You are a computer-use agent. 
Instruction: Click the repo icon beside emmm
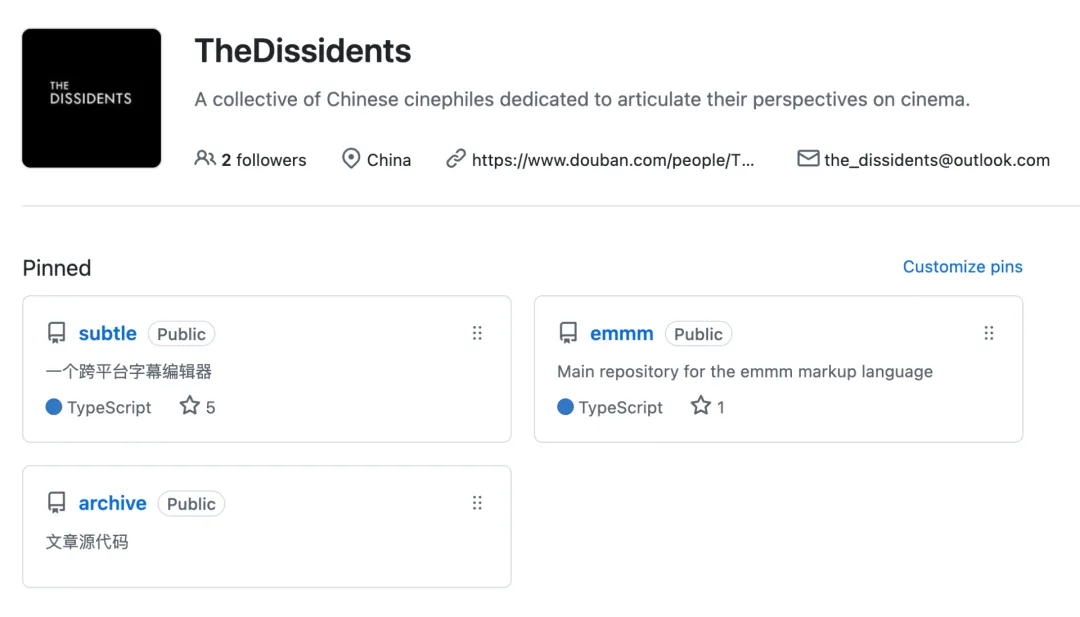coord(568,333)
